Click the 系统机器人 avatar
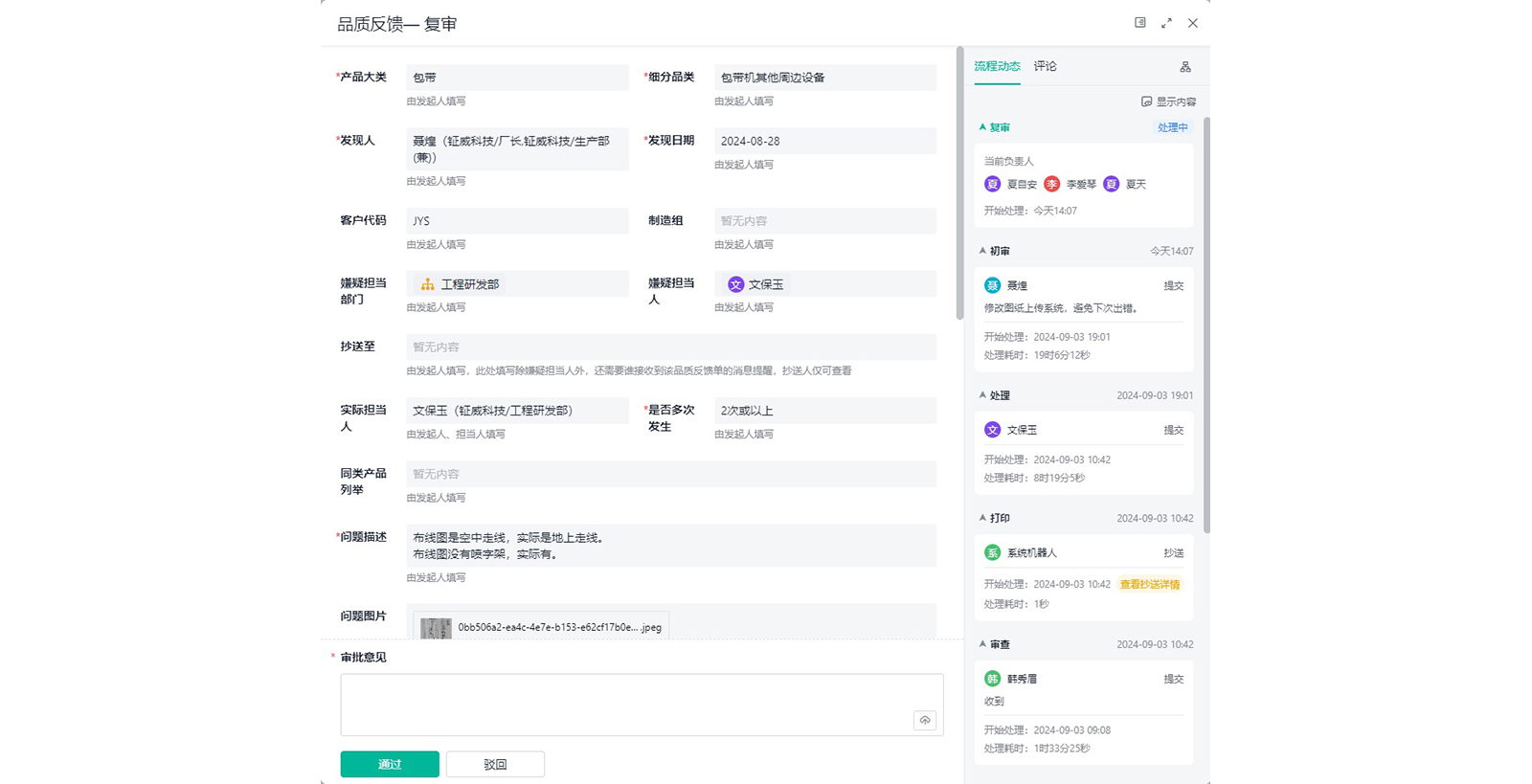Image resolution: width=1532 pixels, height=784 pixels. [992, 552]
